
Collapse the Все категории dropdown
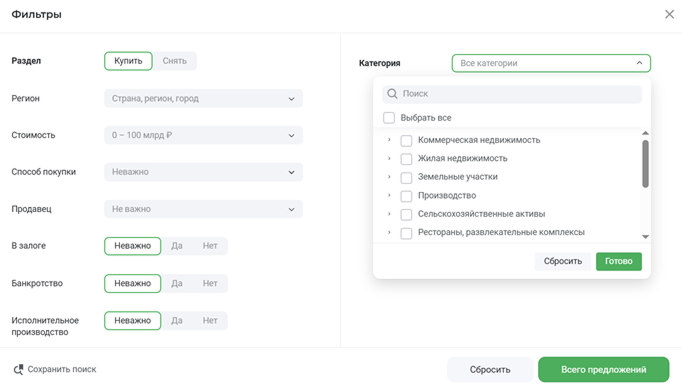pos(551,63)
